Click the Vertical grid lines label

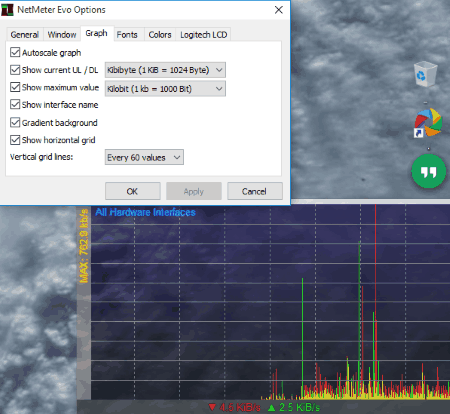[x=41, y=157]
